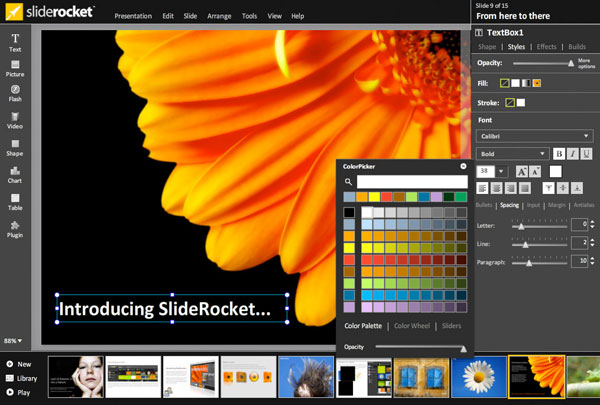
Task: Open the white daisy slide thumbnail
Action: tap(479, 377)
